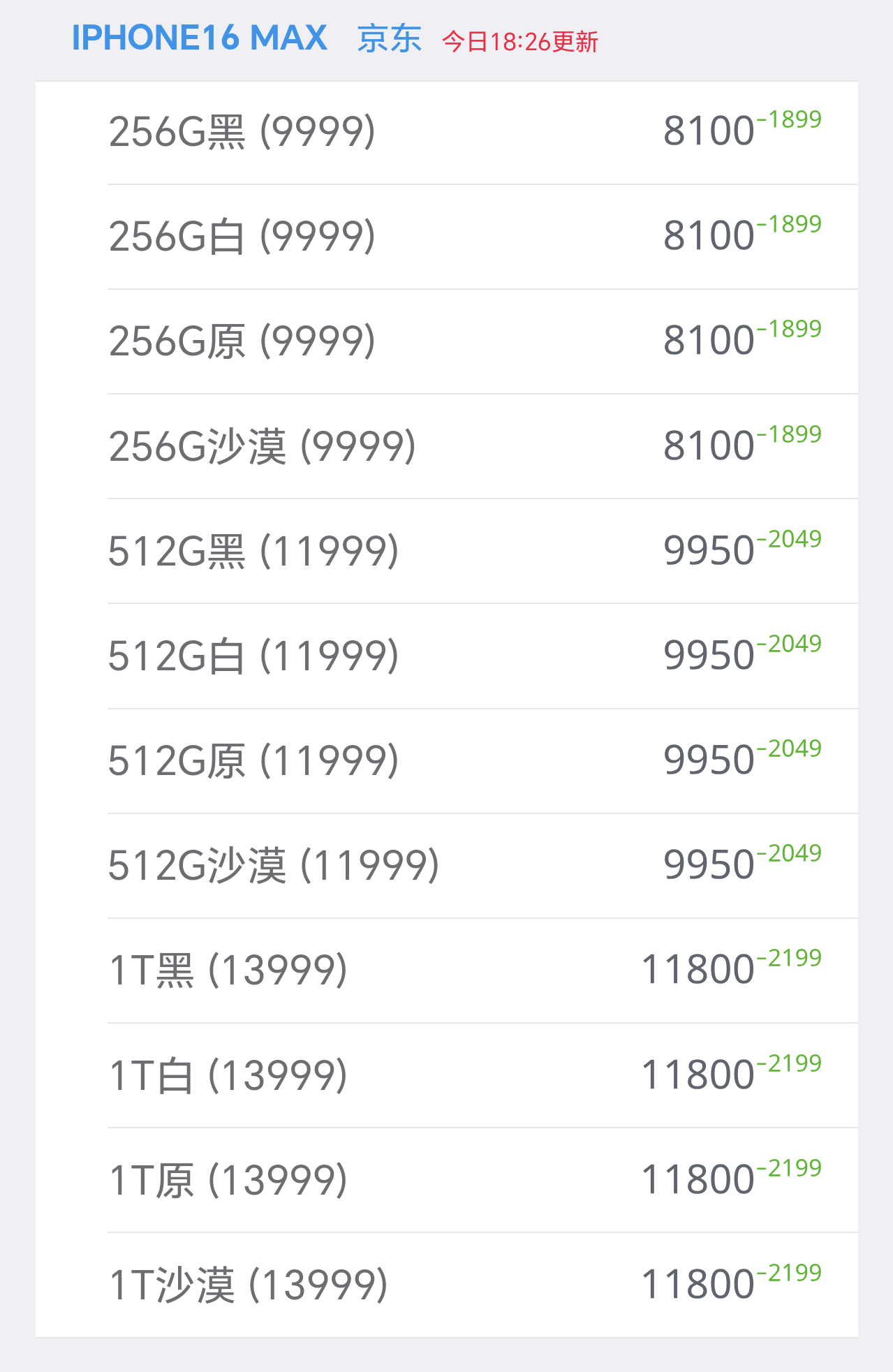Select the 1T黑 (13999) row

pyautogui.click(x=228, y=971)
